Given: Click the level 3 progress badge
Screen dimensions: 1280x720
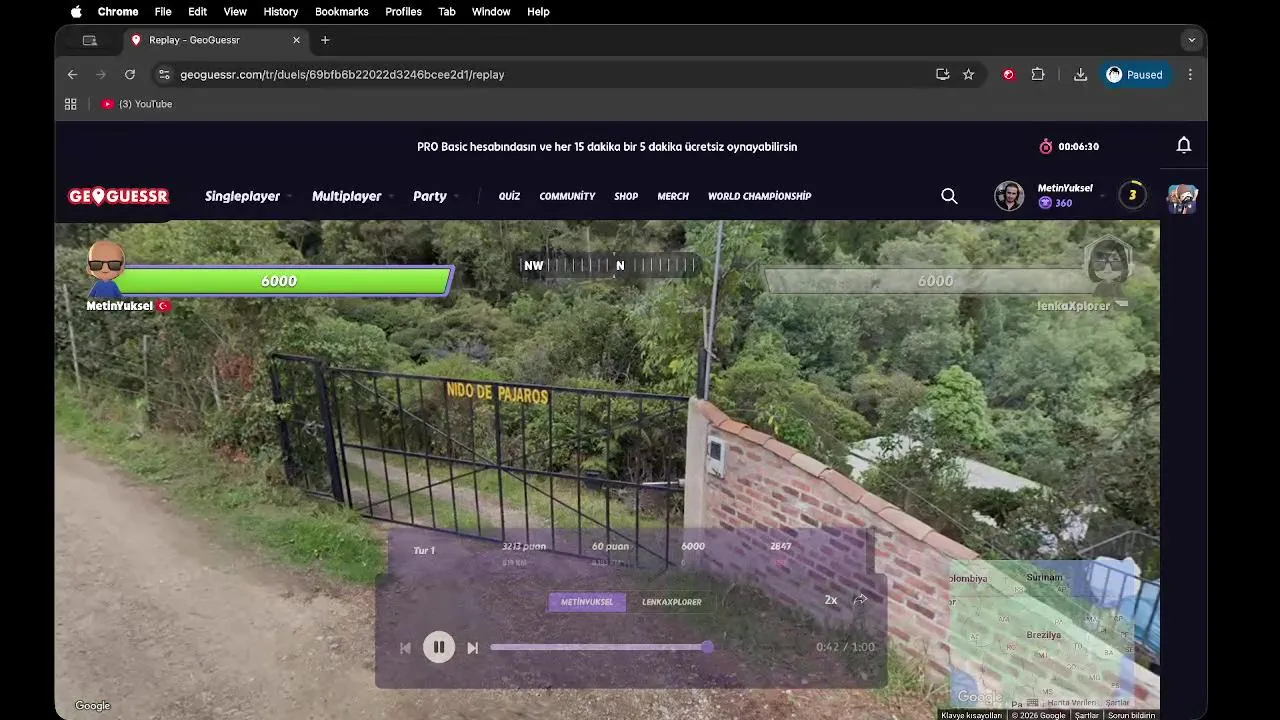Looking at the screenshot, I should coord(1132,195).
